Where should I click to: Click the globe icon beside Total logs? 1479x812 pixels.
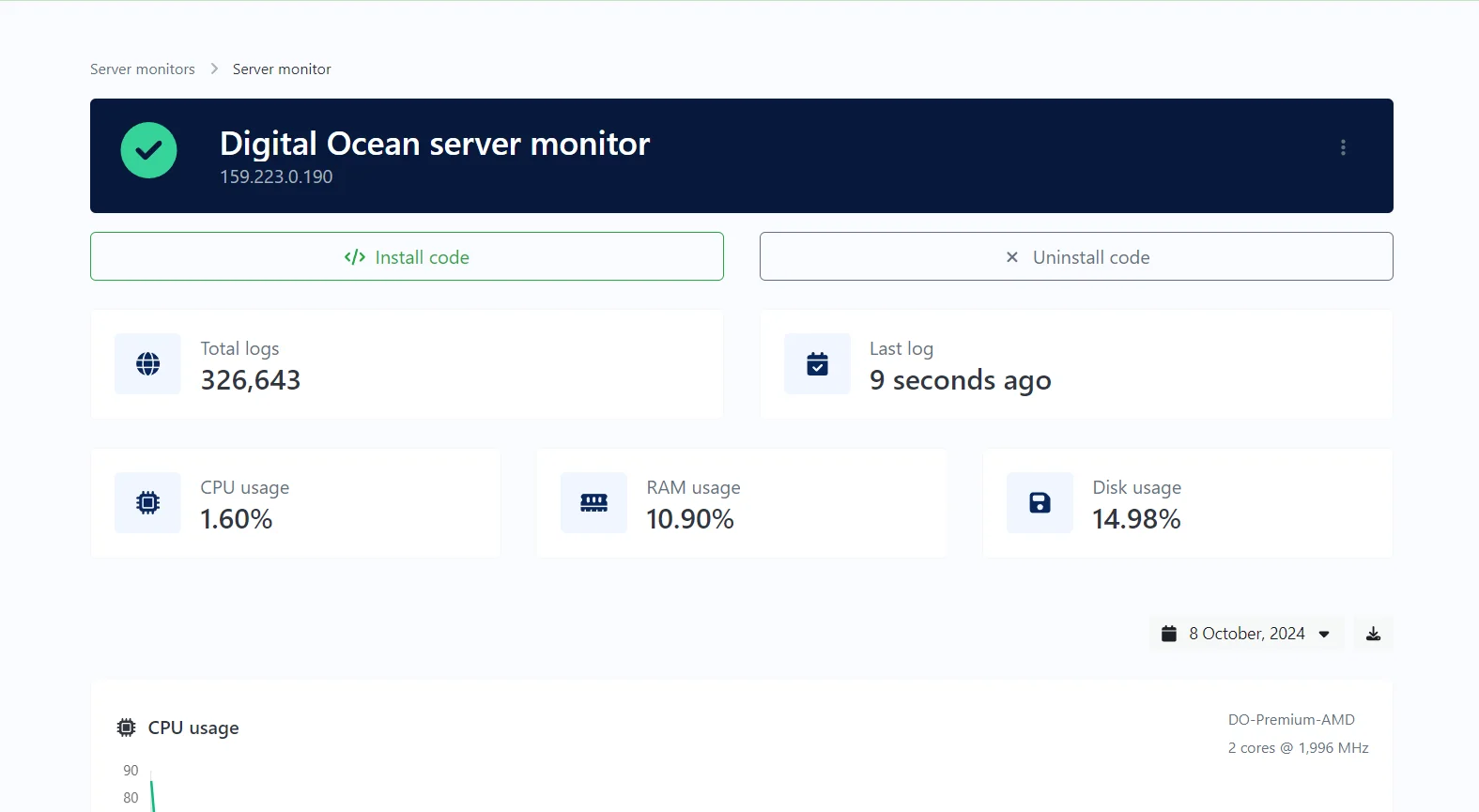tap(147, 364)
